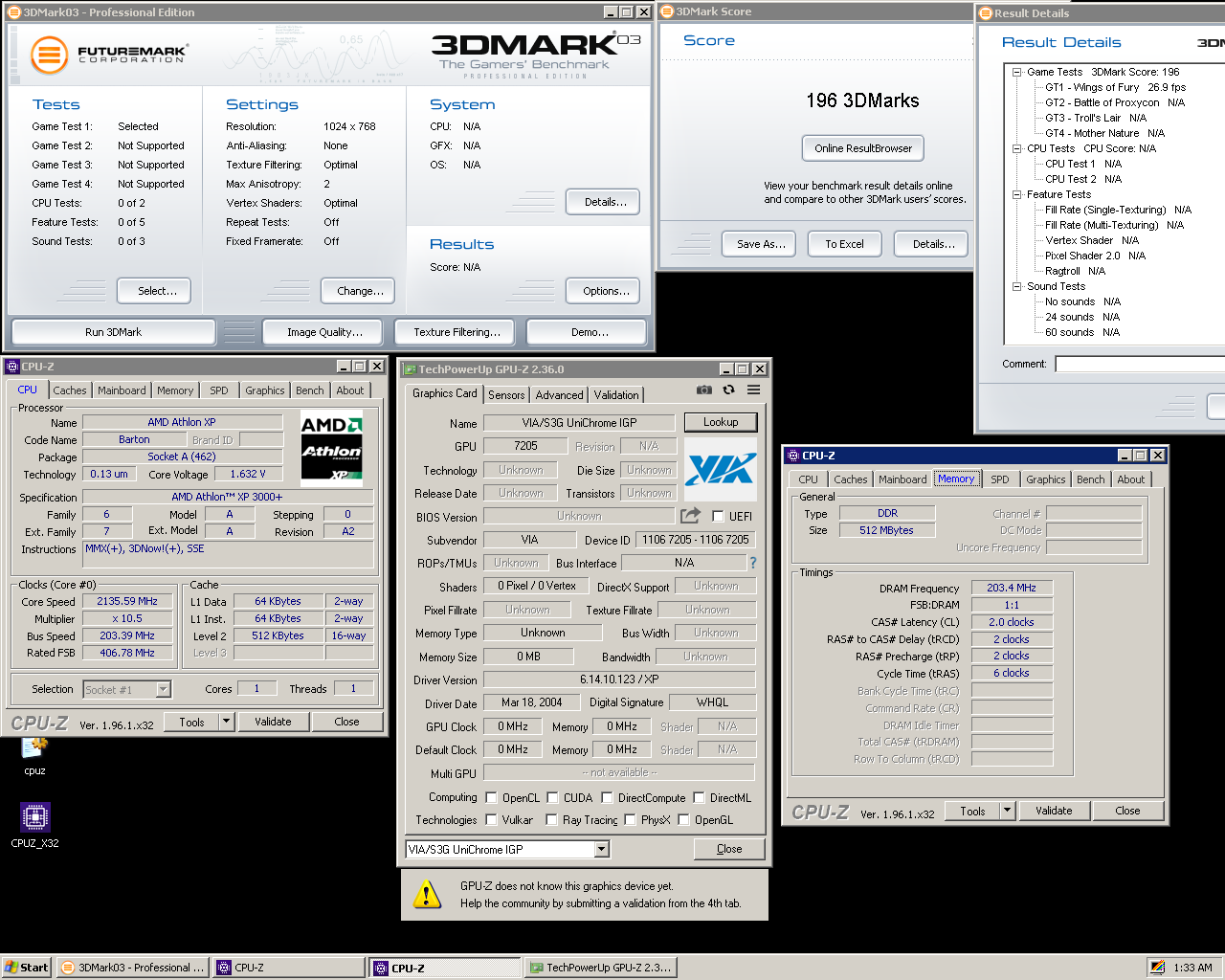Open About tab in CPU-Z CPU window
The image size is (1225, 980).
pyautogui.click(x=349, y=390)
